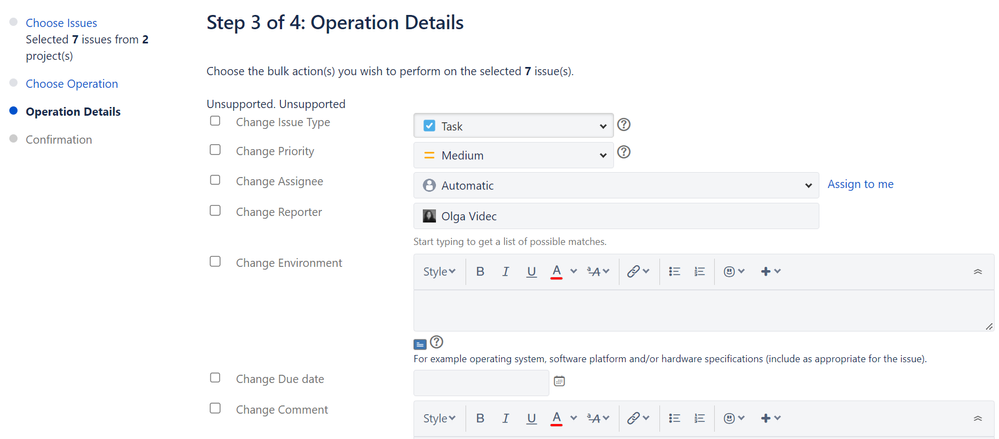Click text color icon in Comment editor
The width and height of the screenshot is (999, 439).
tap(556, 418)
